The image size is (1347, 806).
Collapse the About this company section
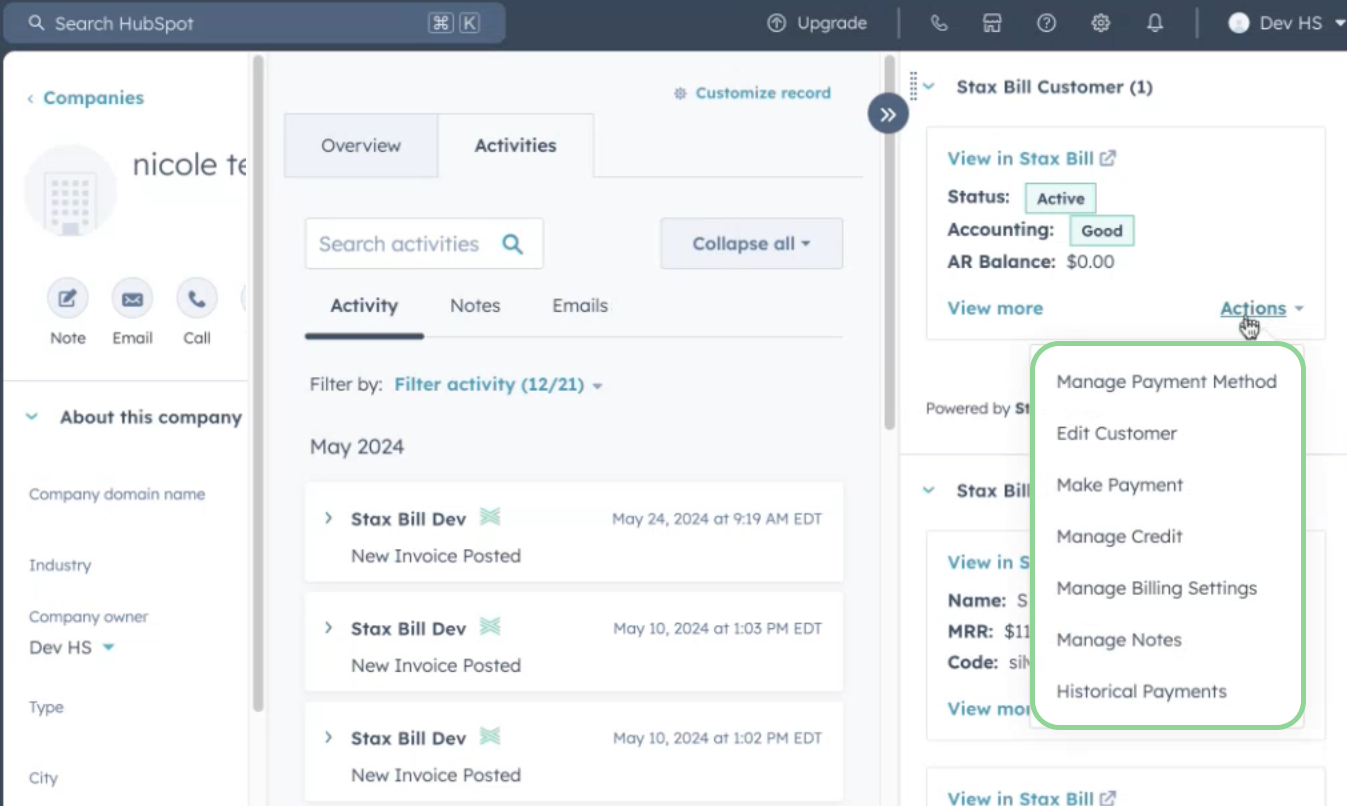[x=32, y=417]
